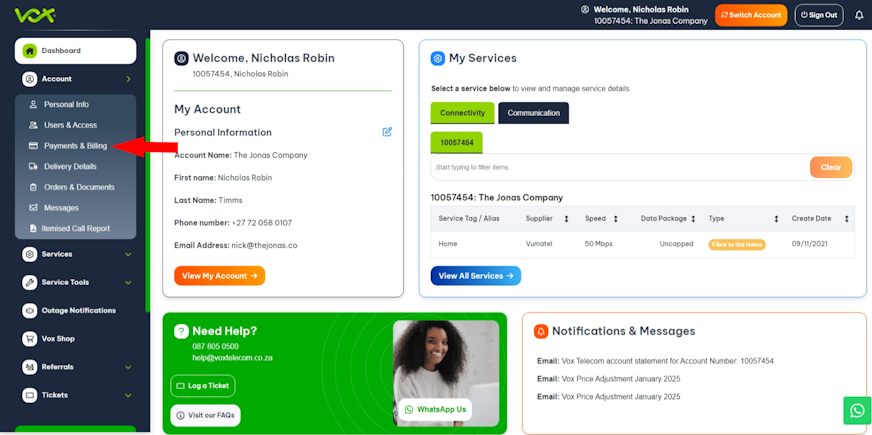Edit personal information pencil icon
Screen dimensions: 872x435
coord(387,132)
